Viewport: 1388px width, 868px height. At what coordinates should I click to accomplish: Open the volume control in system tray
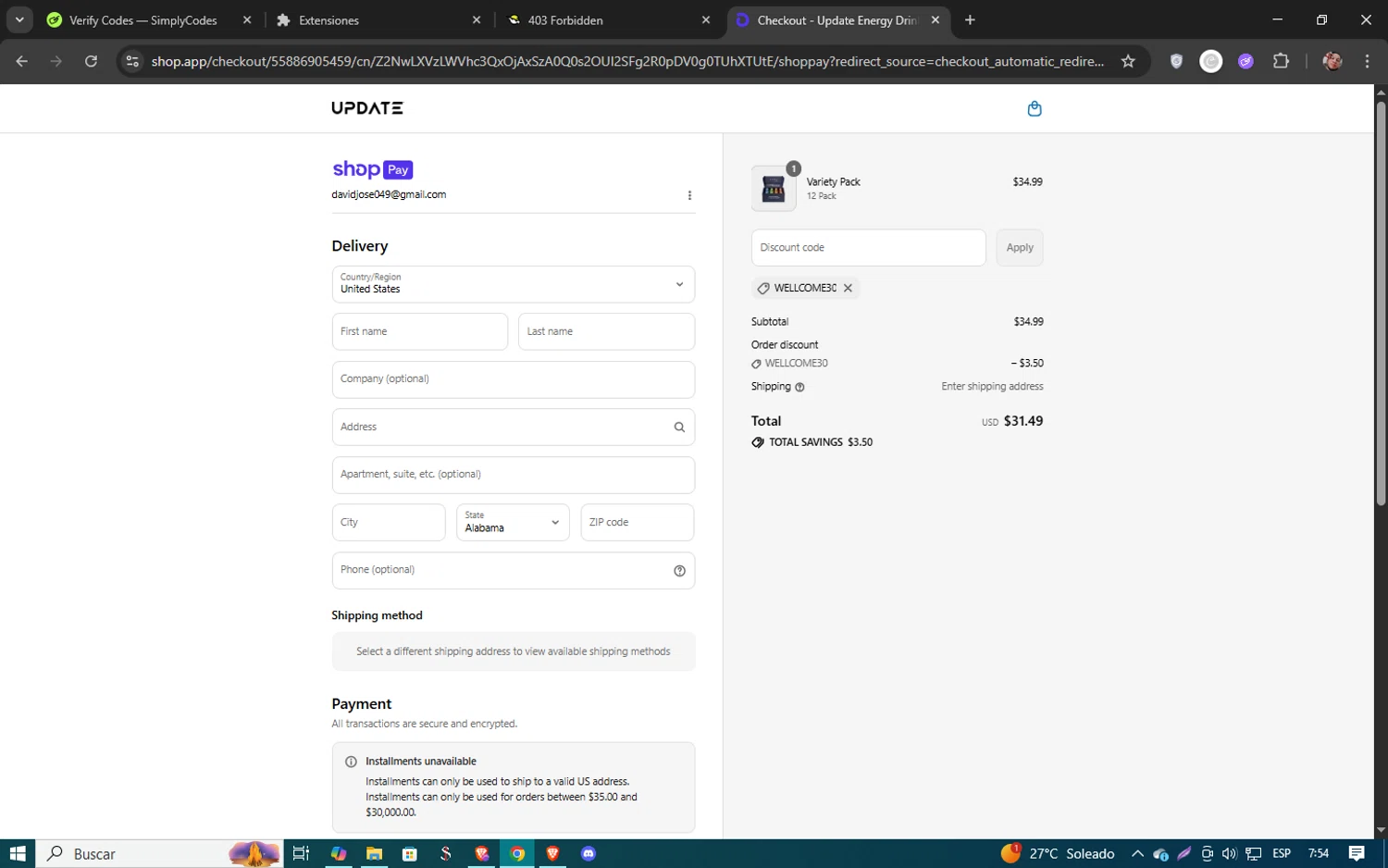(1230, 853)
